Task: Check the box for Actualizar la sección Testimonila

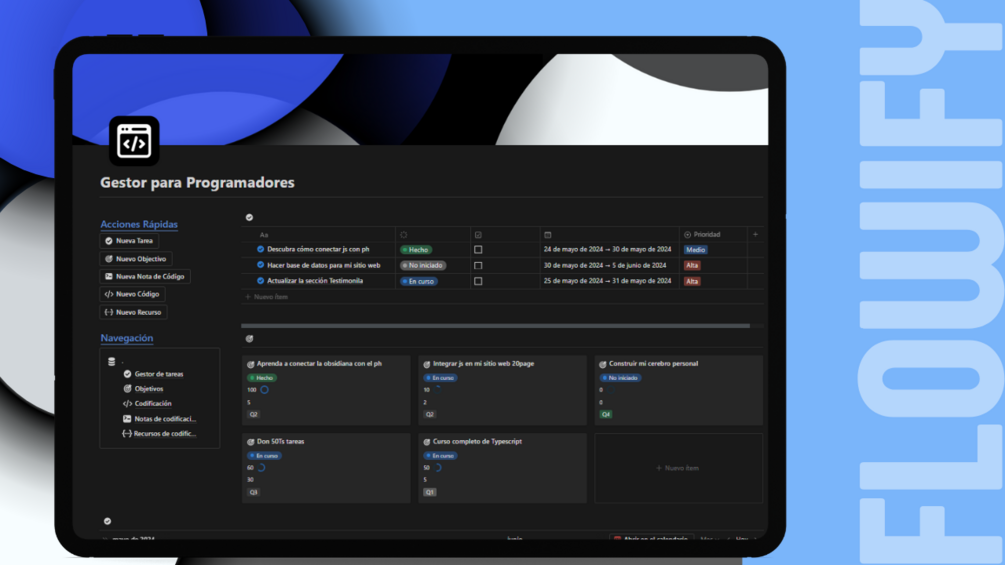Action: coord(478,281)
